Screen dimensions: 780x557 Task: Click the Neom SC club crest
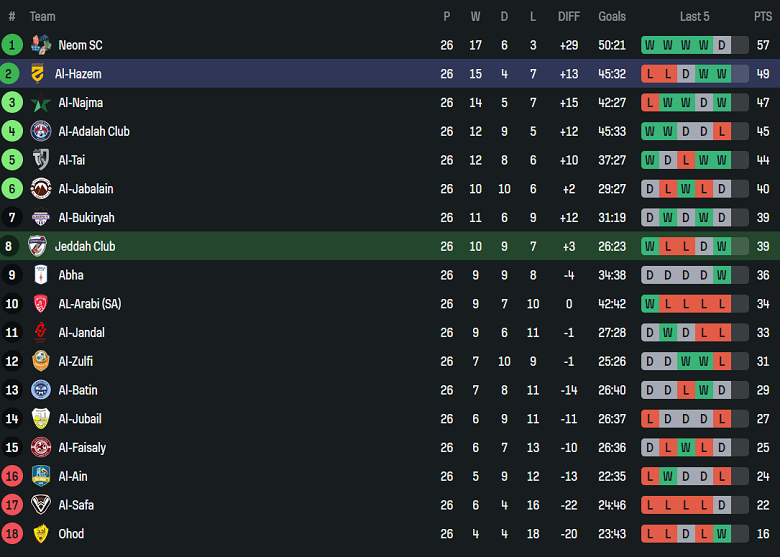point(41,45)
